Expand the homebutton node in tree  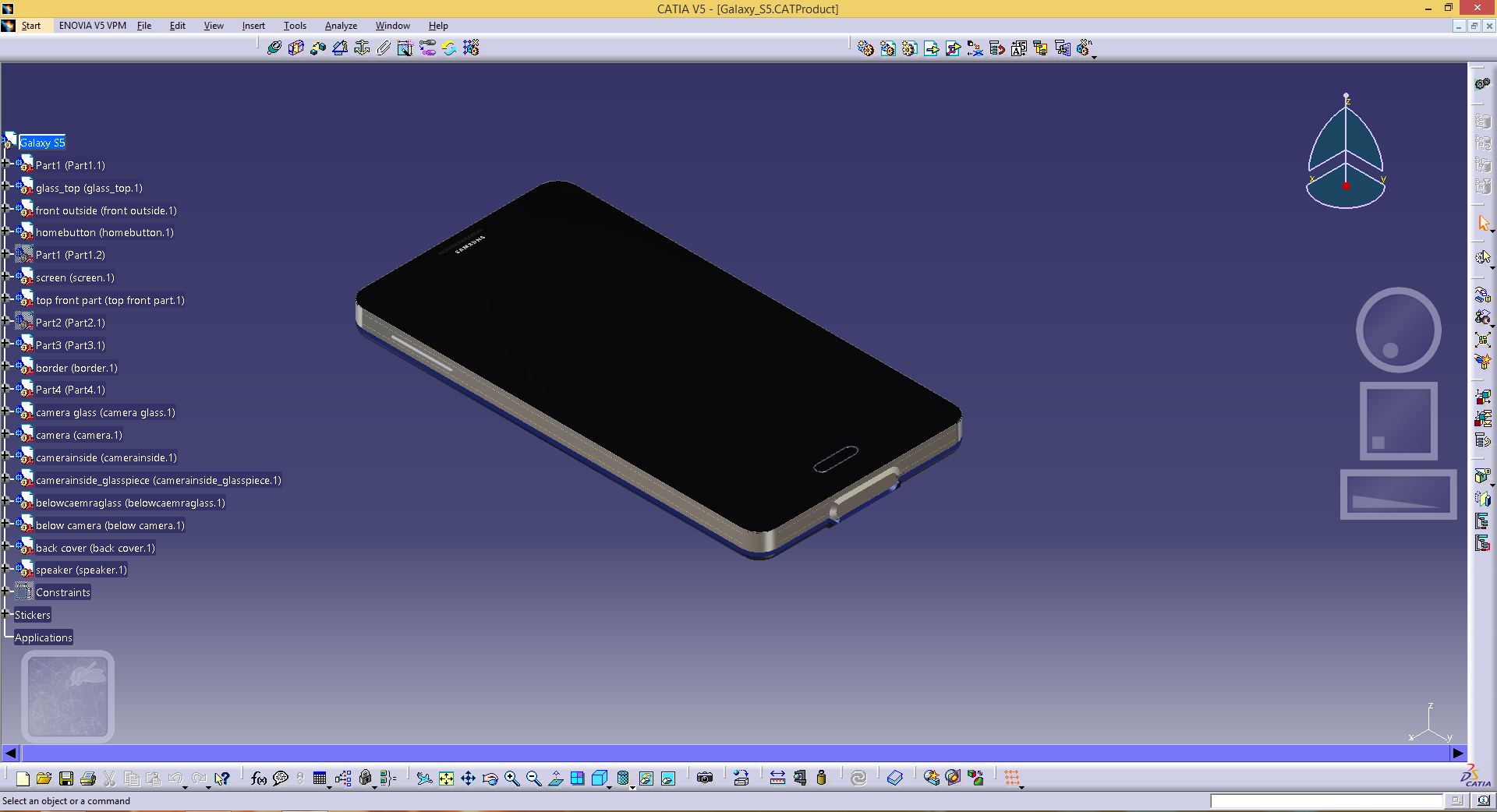click(x=5, y=231)
